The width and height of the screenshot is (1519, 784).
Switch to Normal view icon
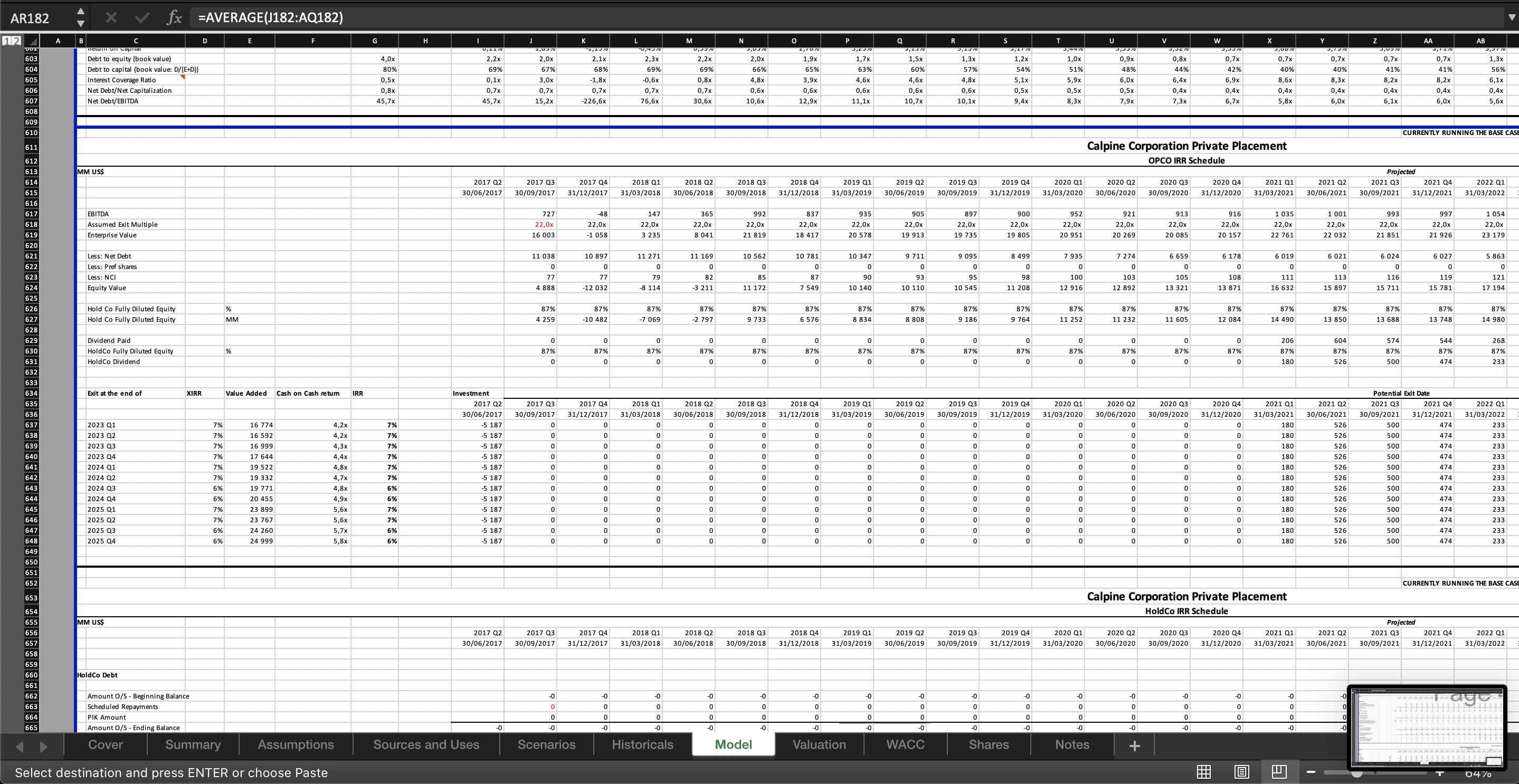1203,772
